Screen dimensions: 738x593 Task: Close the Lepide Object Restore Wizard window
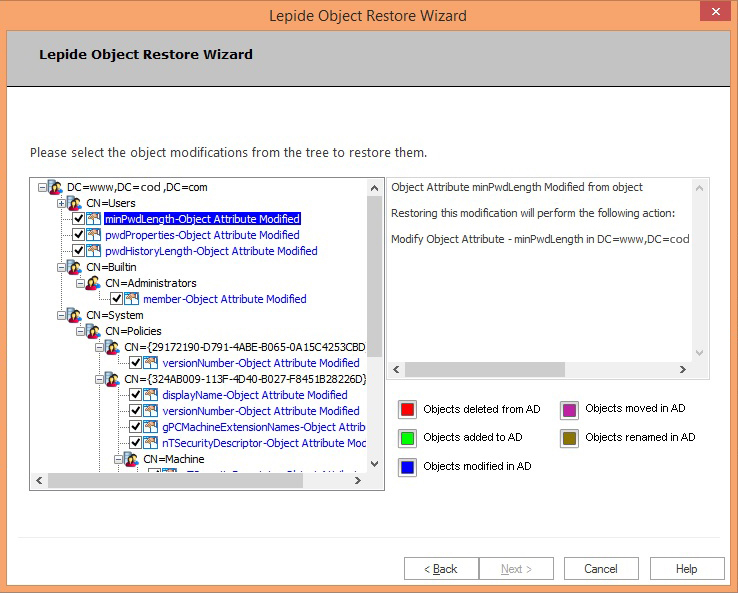[x=715, y=12]
